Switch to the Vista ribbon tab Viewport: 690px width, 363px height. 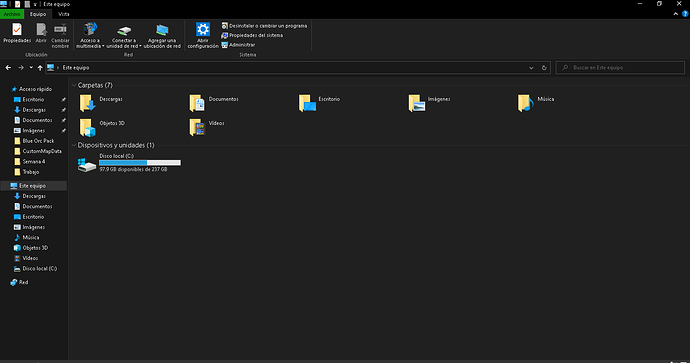pos(64,14)
